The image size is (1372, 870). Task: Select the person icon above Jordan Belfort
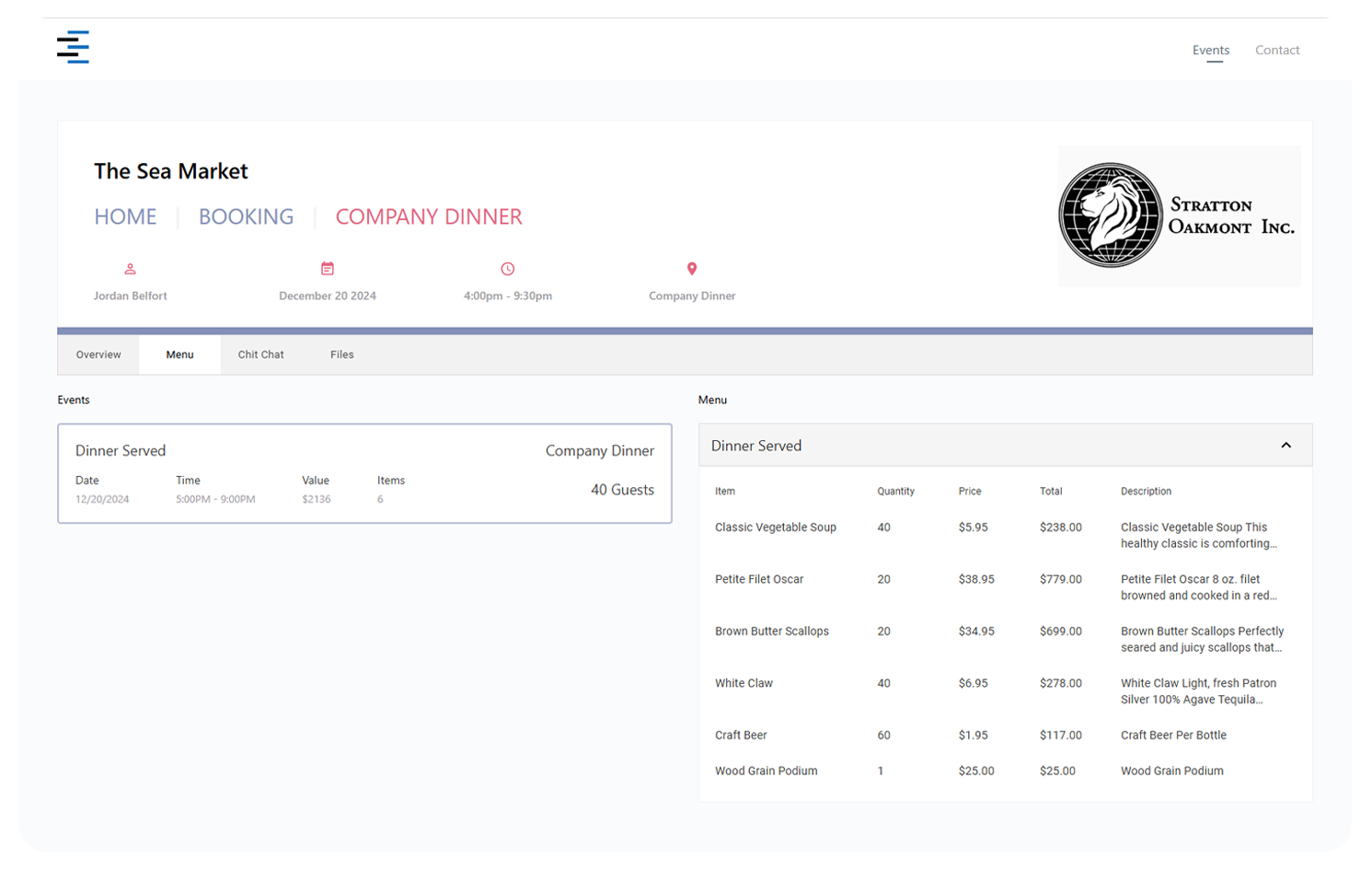(x=130, y=269)
